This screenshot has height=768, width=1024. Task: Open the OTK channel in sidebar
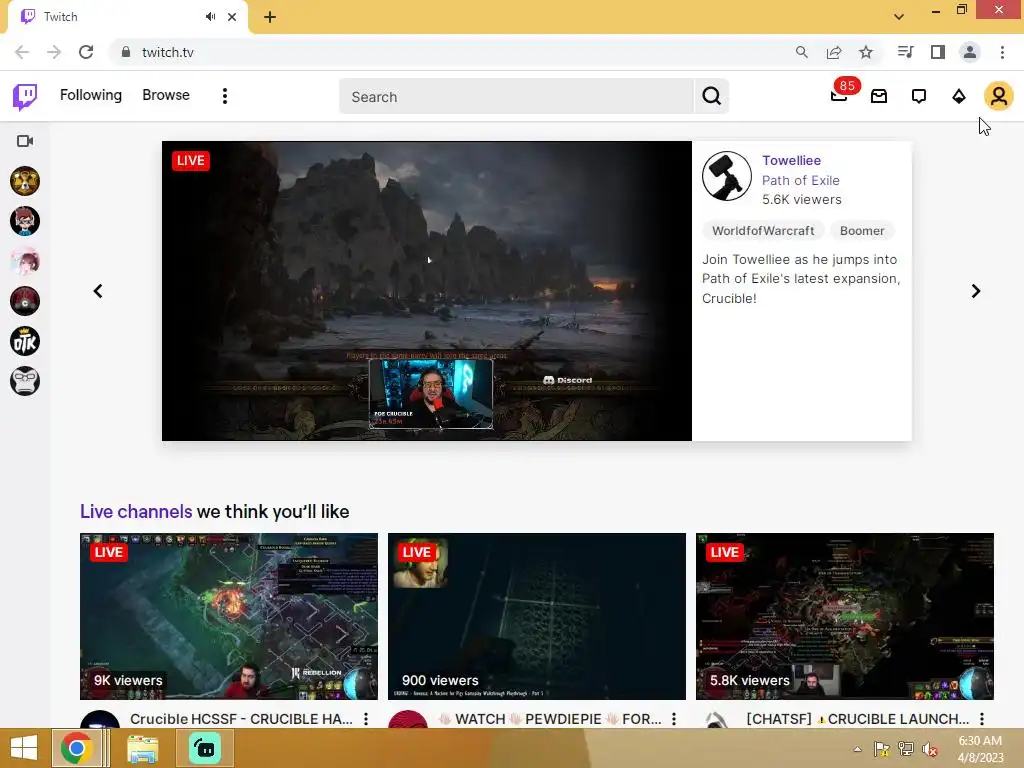click(25, 341)
